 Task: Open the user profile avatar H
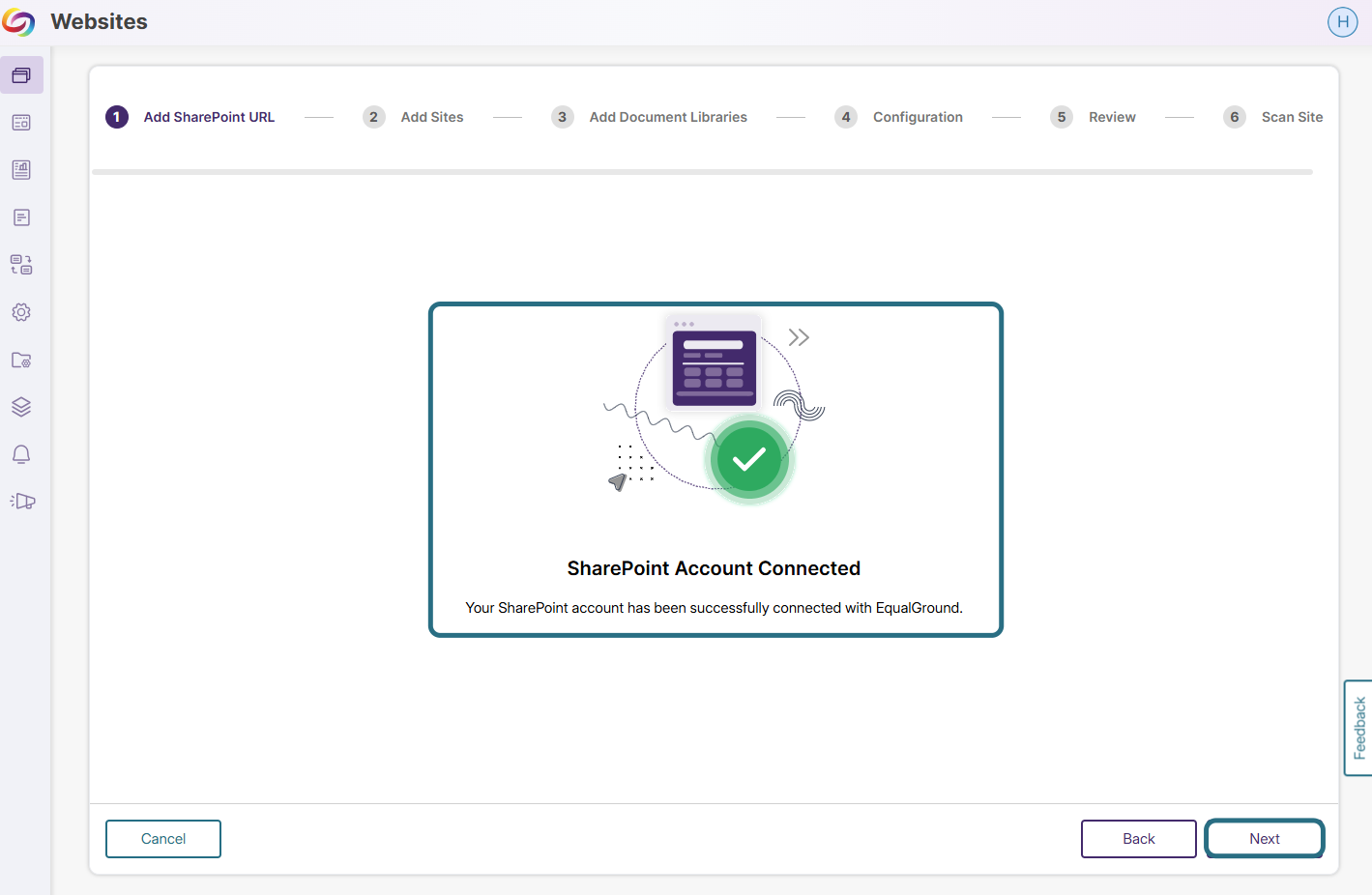click(x=1342, y=21)
